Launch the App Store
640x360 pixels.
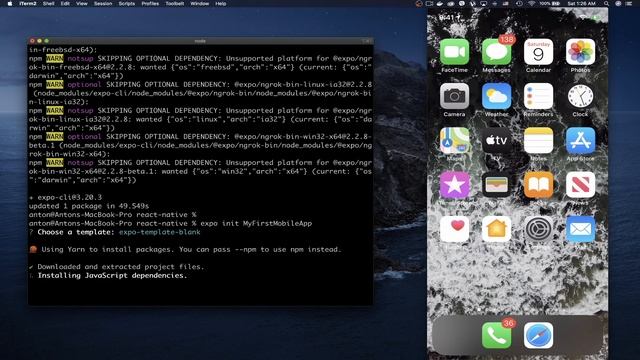pos(580,141)
